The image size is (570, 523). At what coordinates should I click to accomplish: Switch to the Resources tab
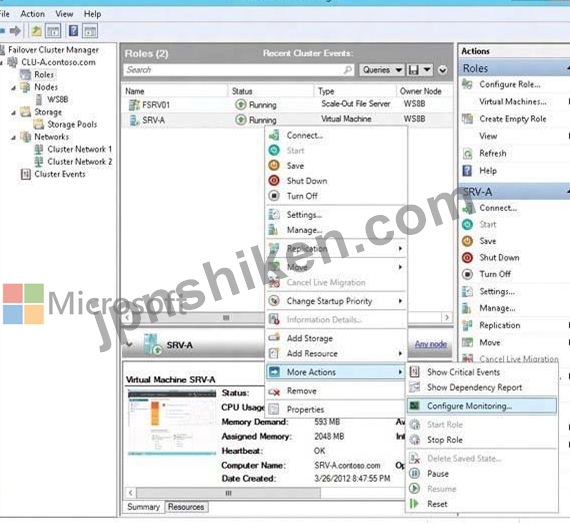tap(186, 507)
